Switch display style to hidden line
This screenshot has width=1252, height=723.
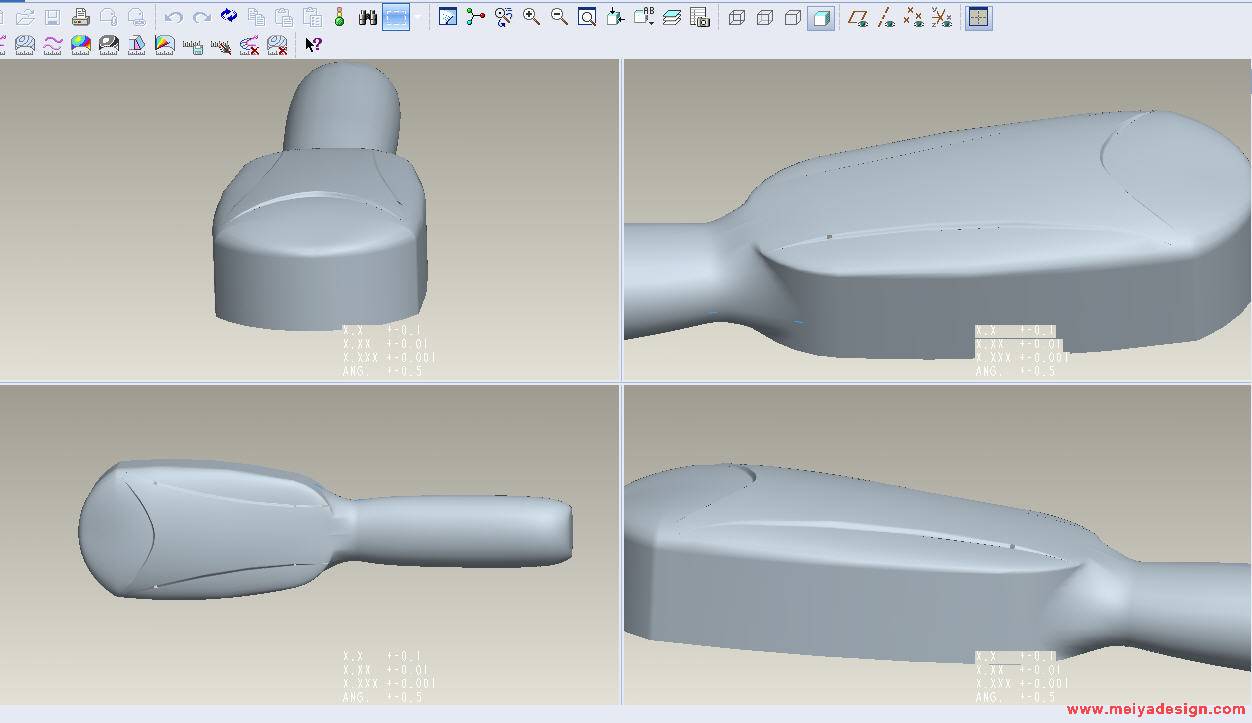click(765, 17)
